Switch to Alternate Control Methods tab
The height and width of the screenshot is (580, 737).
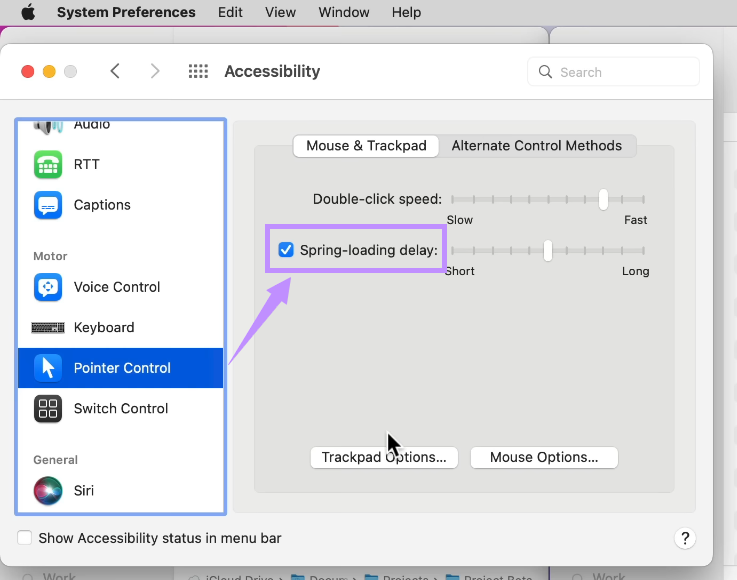(536, 146)
